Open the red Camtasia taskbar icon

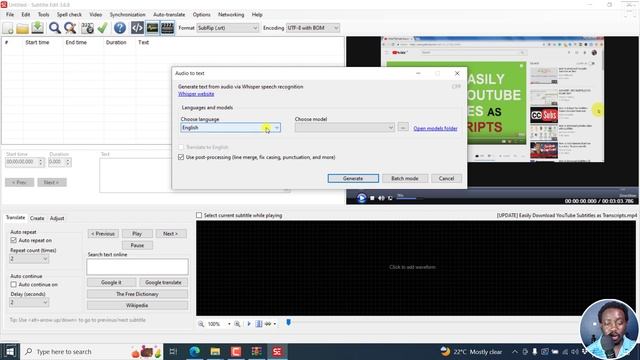coord(236,351)
